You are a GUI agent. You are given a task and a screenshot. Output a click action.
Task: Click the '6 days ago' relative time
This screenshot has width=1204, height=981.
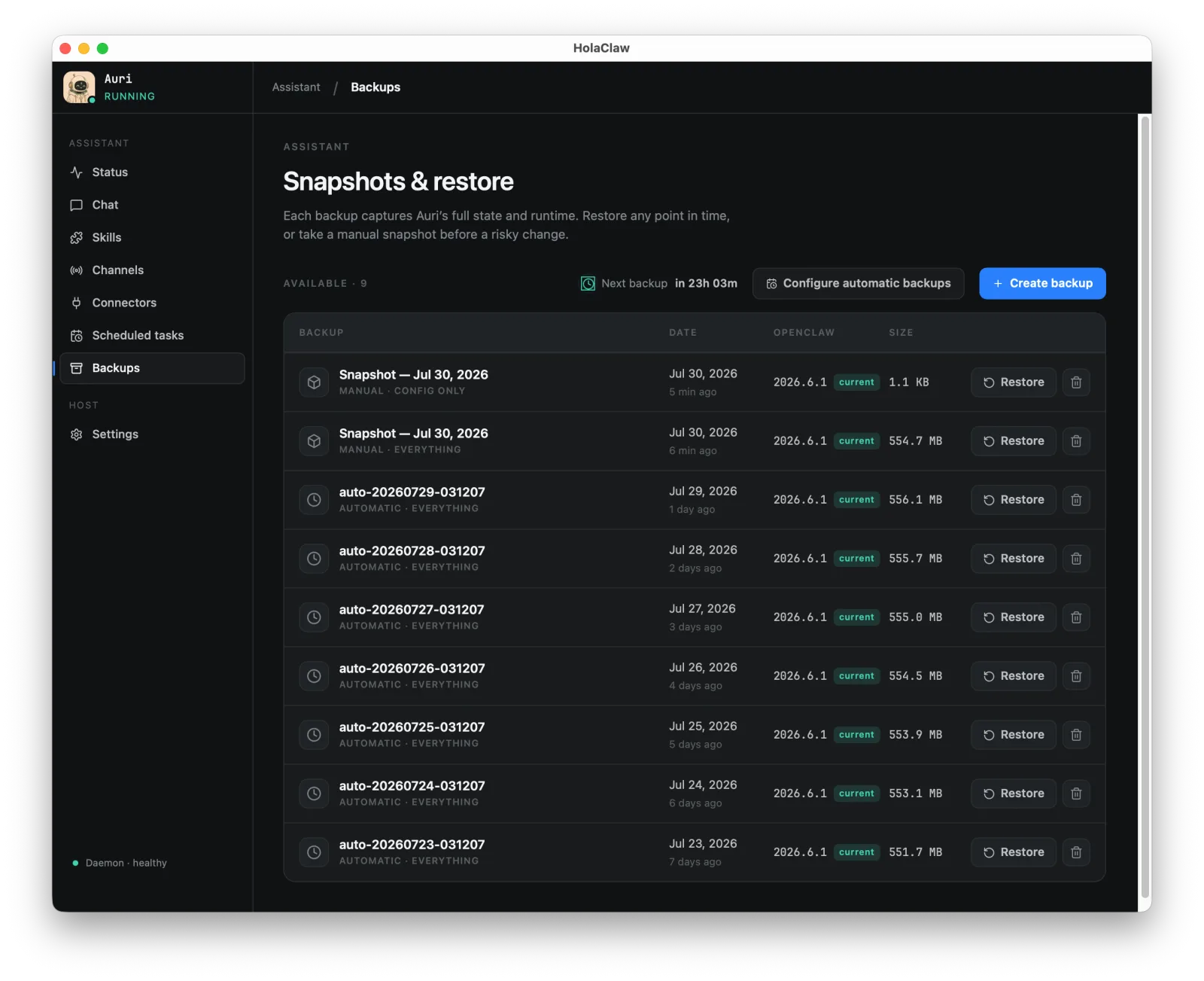[695, 803]
